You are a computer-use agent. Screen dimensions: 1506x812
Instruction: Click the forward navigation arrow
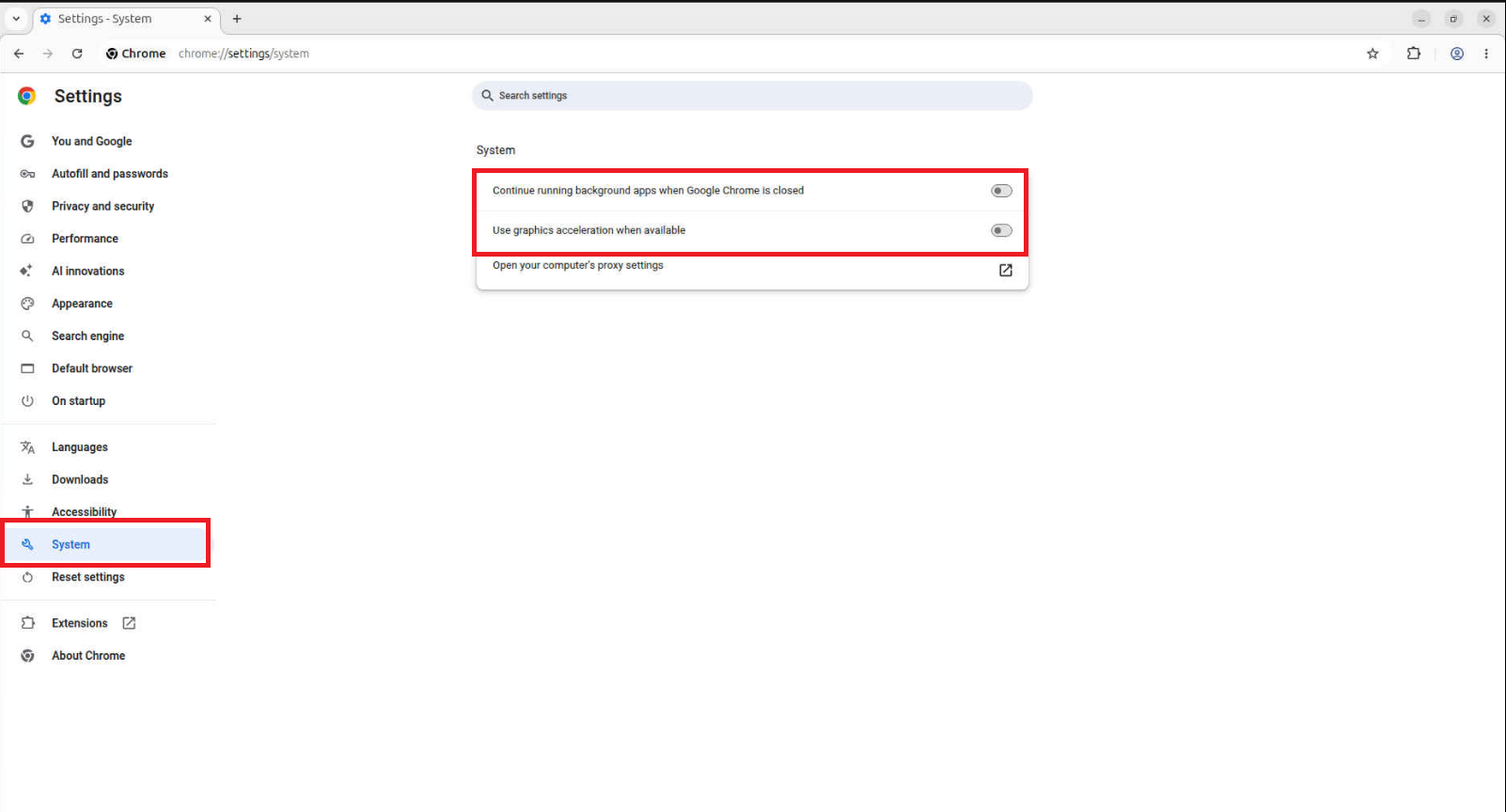tap(48, 54)
